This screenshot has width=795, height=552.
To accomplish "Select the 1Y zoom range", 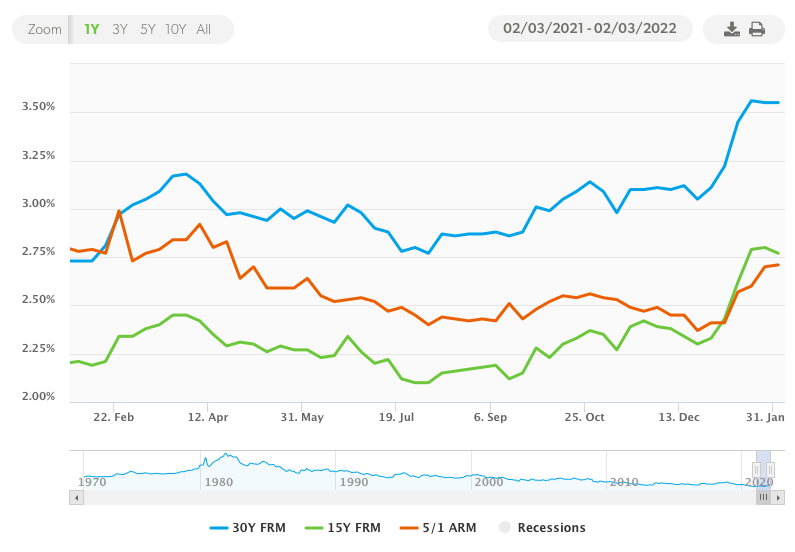I will pos(91,29).
